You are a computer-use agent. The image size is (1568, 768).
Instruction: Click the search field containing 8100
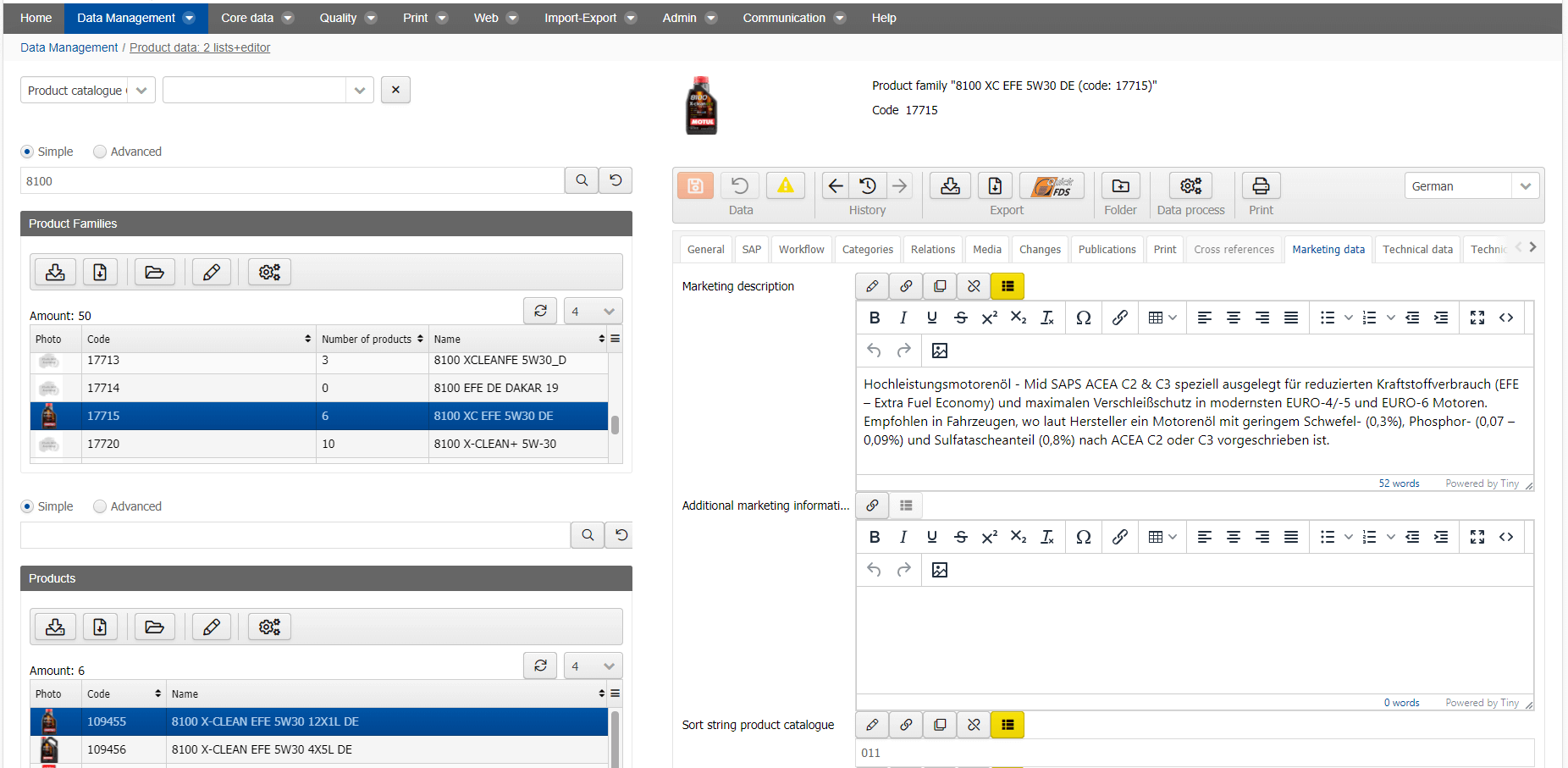point(292,181)
